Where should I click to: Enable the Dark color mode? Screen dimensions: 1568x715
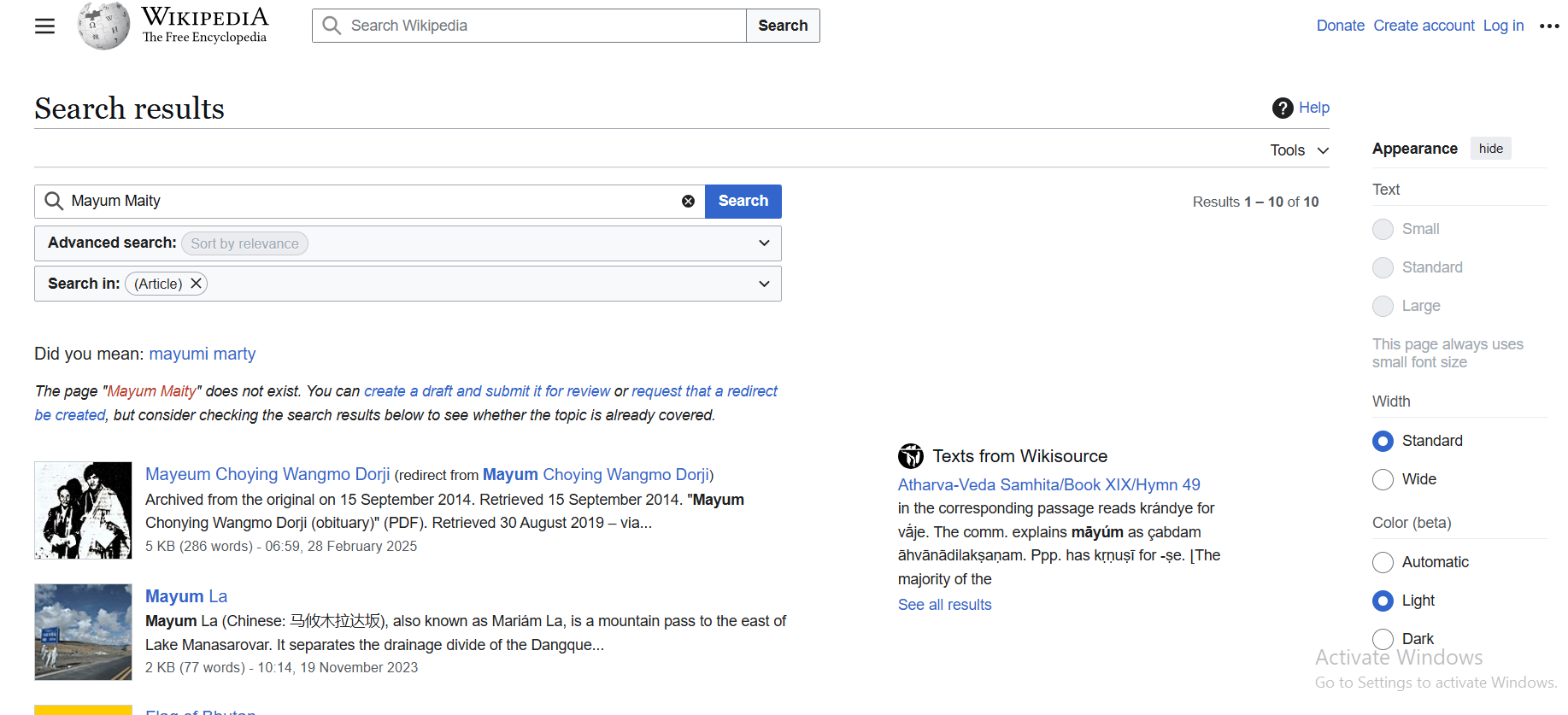coord(1383,639)
